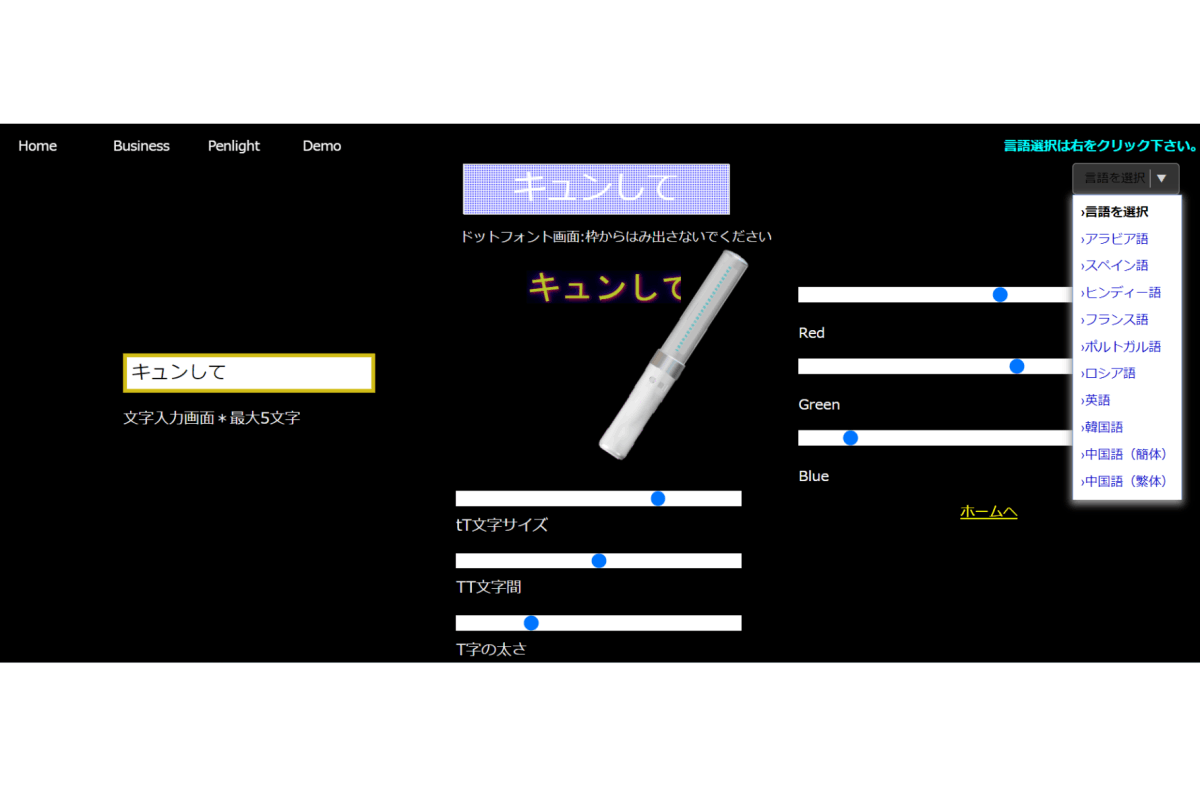Click the text input field containing キュンして

(x=249, y=373)
